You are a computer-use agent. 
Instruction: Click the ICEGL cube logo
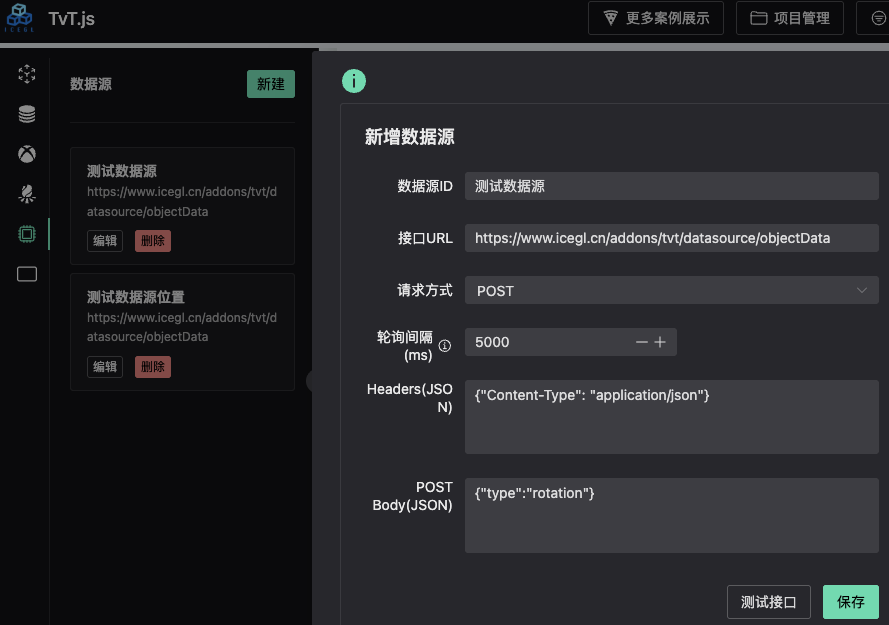pyautogui.click(x=20, y=17)
